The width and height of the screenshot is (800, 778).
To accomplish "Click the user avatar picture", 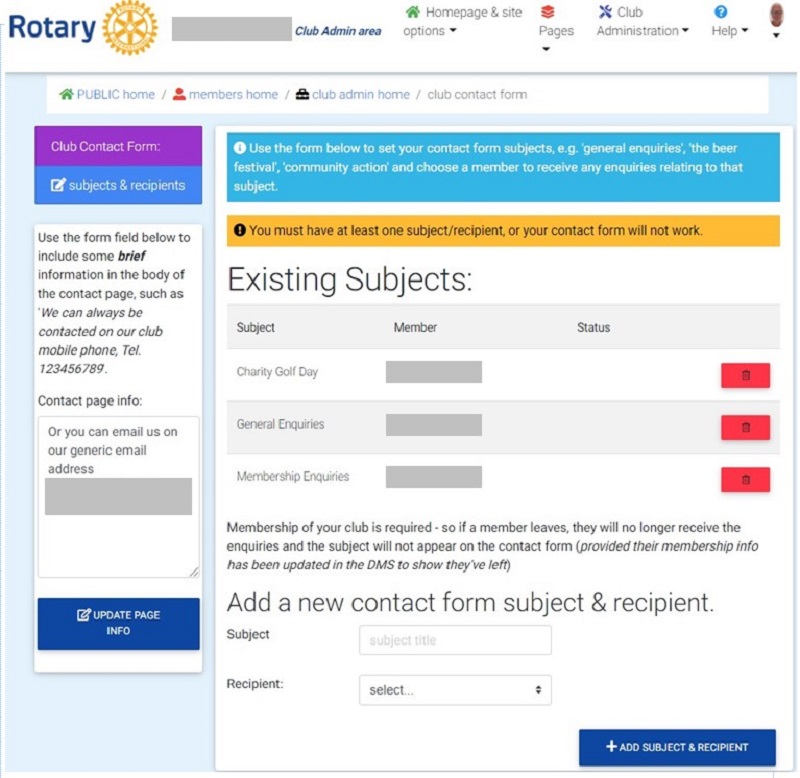I will coord(776,14).
